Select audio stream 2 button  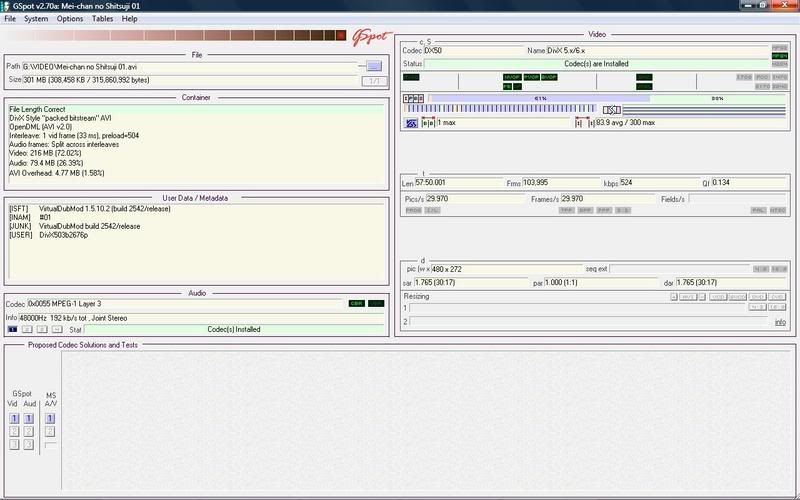[x=28, y=330]
